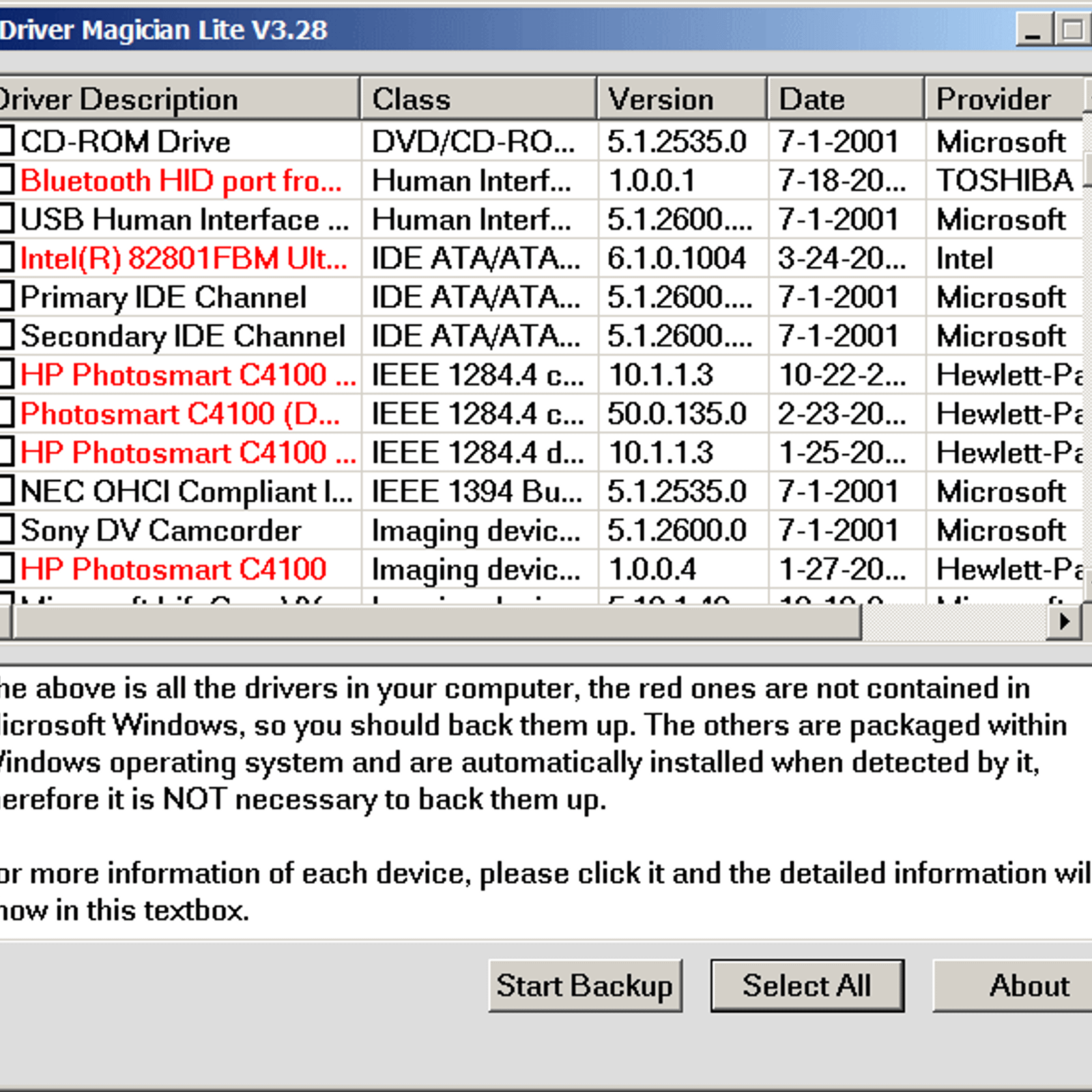Check the CD-ROM Drive checkbox
This screenshot has height=1092, width=1092.
[x=5, y=141]
